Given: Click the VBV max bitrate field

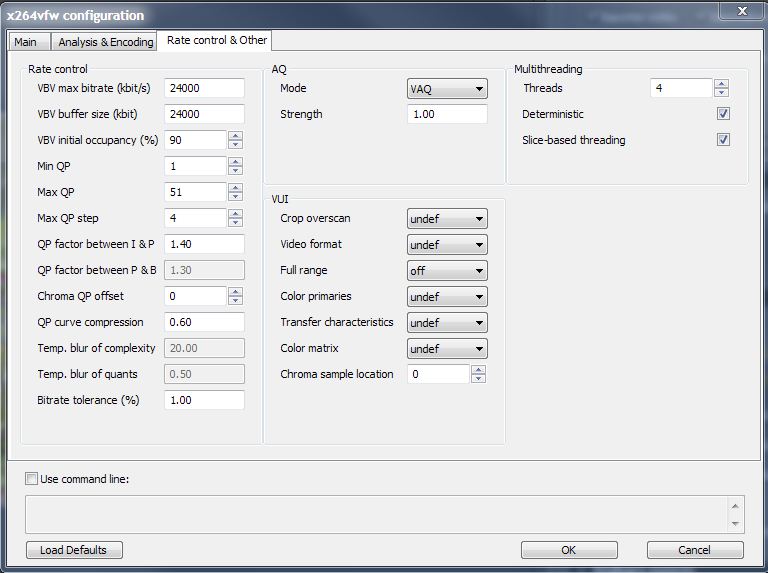Looking at the screenshot, I should 204,88.
